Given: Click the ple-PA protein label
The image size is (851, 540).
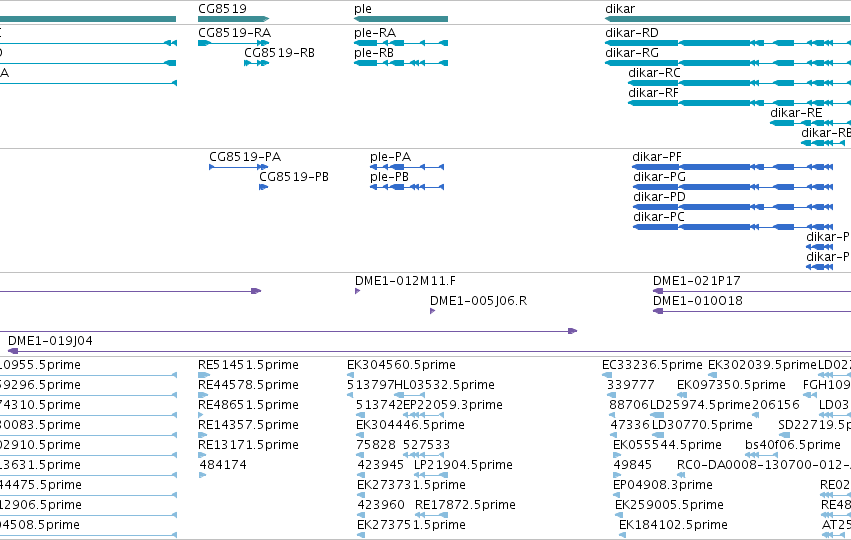Looking at the screenshot, I should click(x=391, y=157).
